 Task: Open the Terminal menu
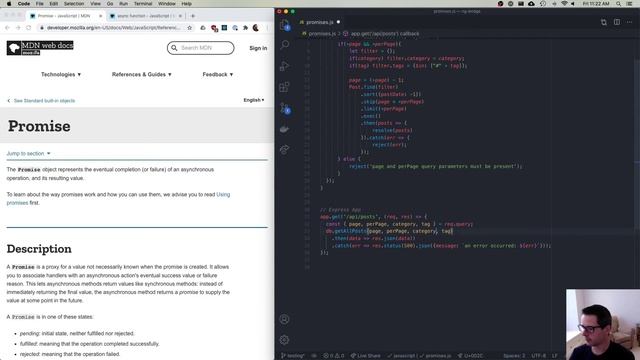pos(143,4)
